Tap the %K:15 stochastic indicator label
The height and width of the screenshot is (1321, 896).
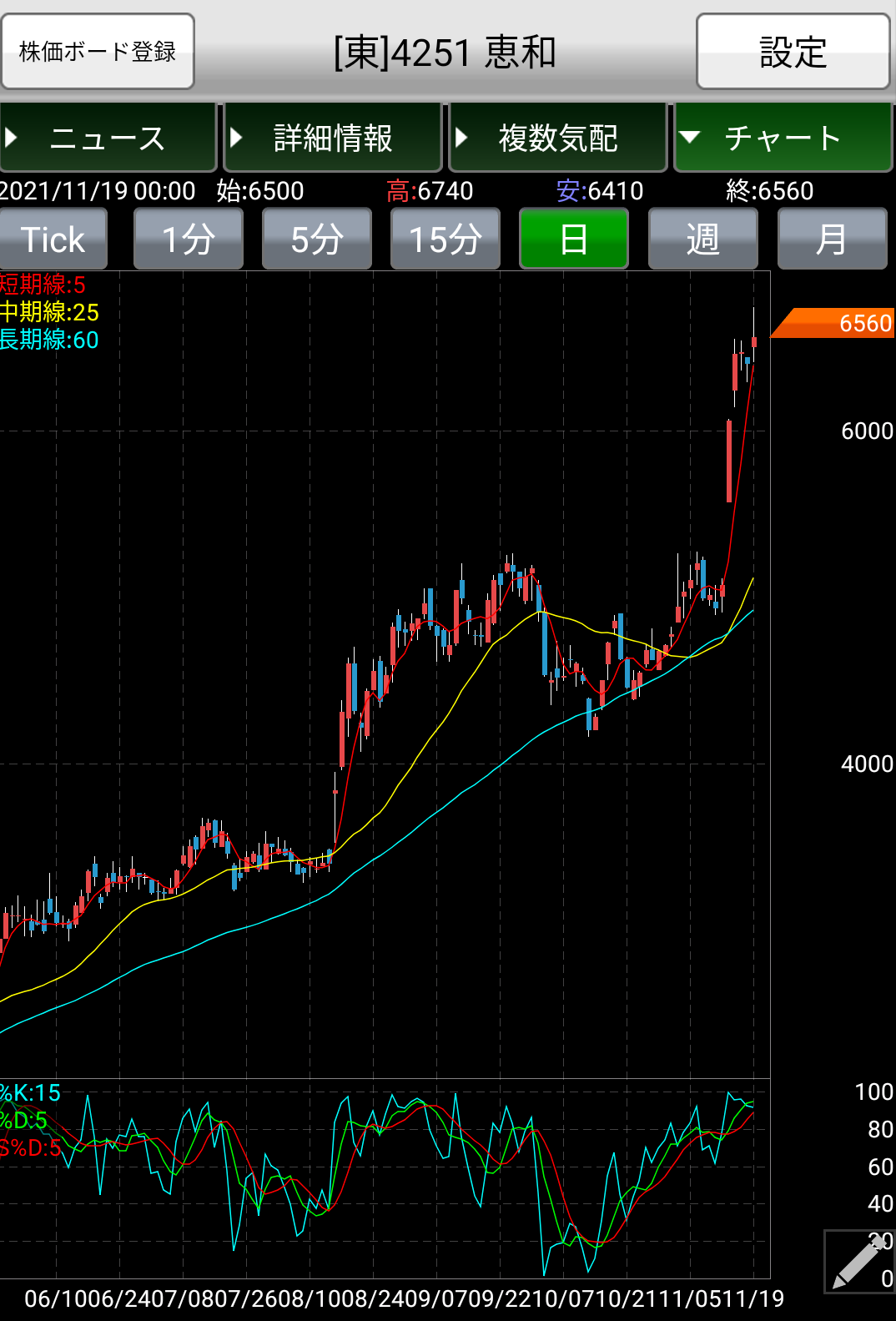pos(31,1093)
